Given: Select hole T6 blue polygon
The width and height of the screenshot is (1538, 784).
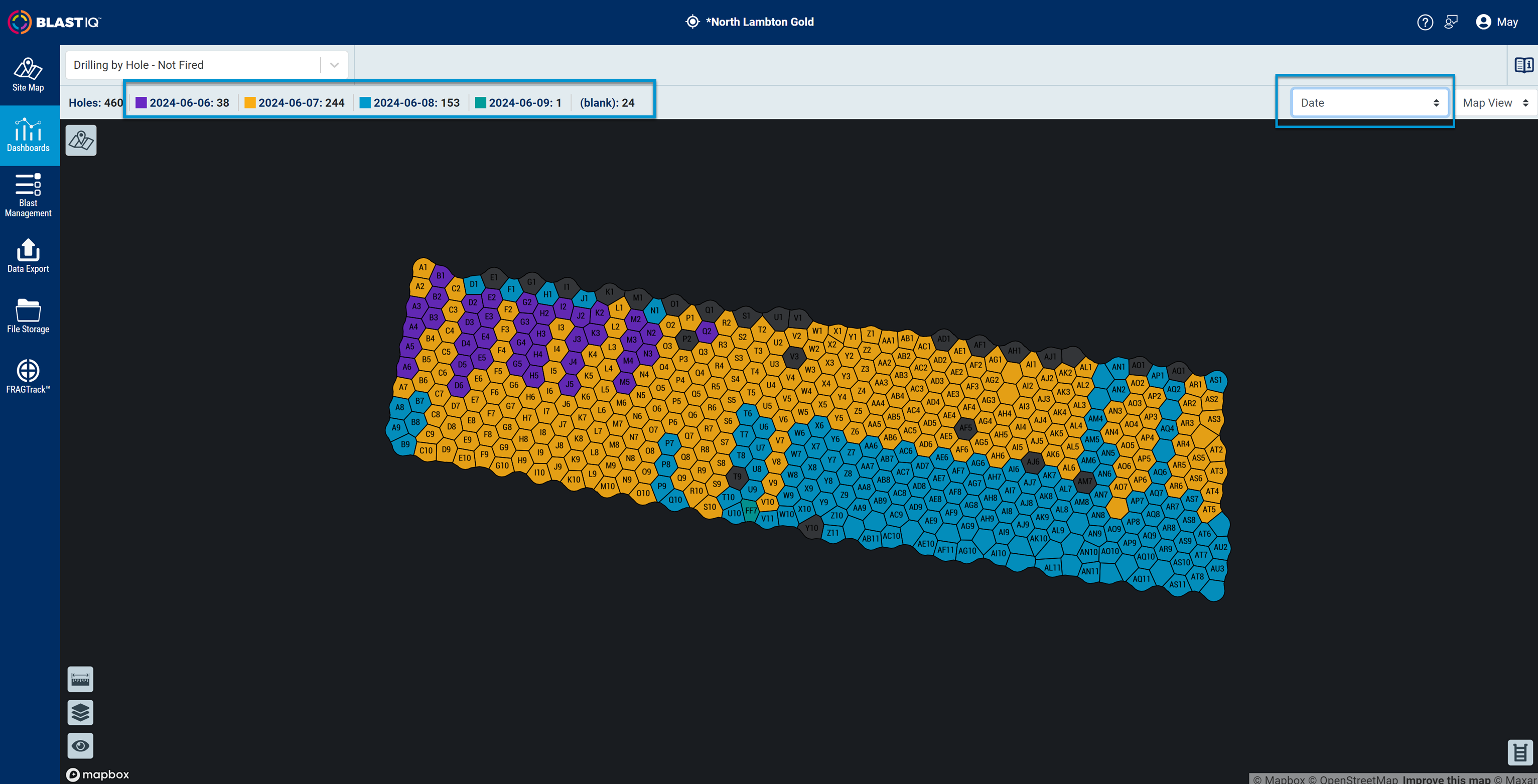Looking at the screenshot, I should pos(748,413).
